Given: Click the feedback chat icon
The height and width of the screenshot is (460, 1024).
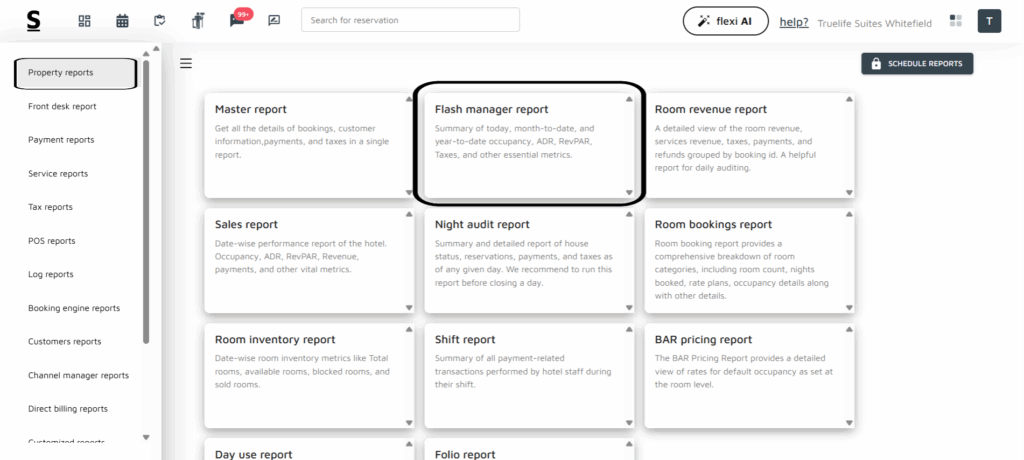Looking at the screenshot, I should click(x=274, y=21).
